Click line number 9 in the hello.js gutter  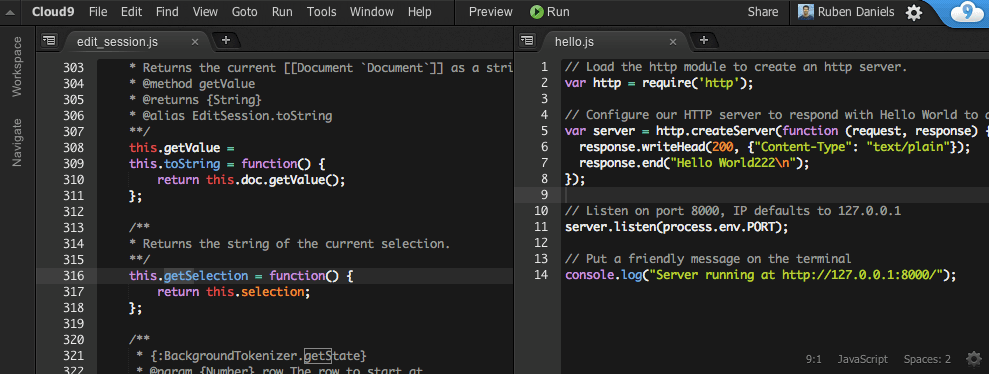coord(544,194)
